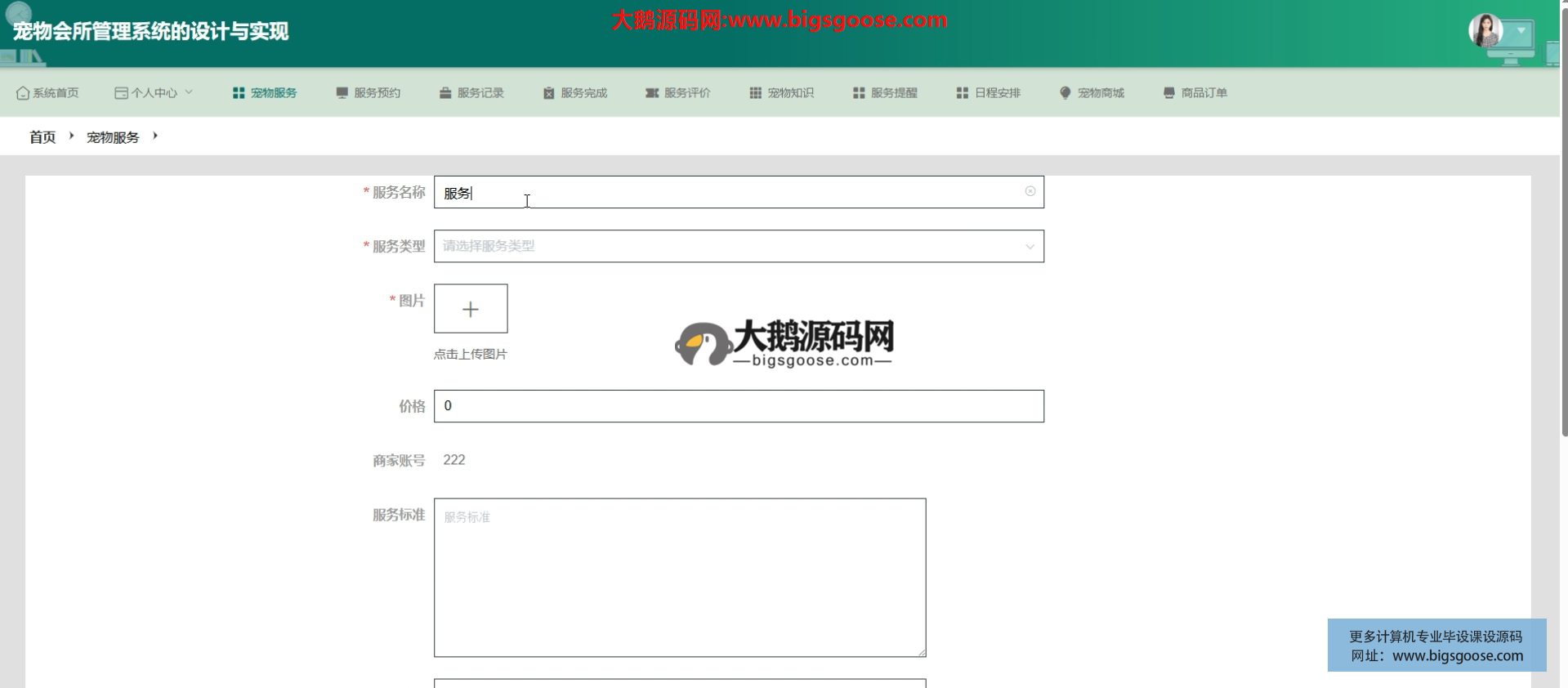Viewport: 1568px width, 688px height.
Task: Click the 首页 breadcrumb link
Action: coord(42,137)
